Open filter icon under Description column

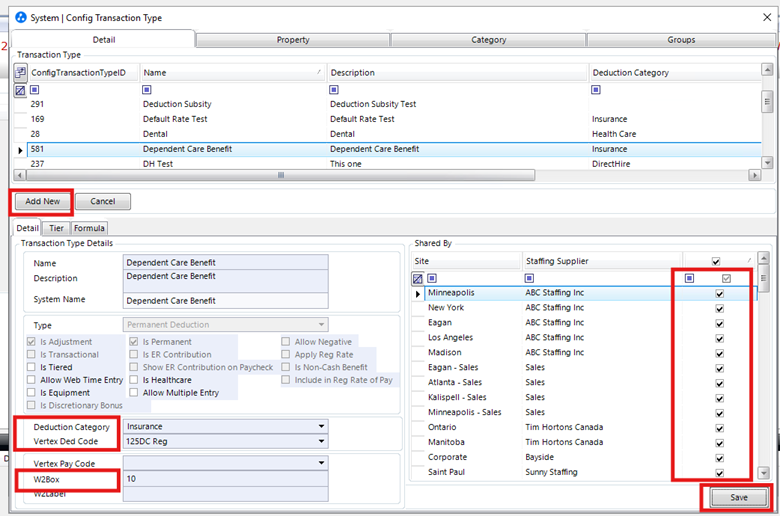tap(334, 90)
